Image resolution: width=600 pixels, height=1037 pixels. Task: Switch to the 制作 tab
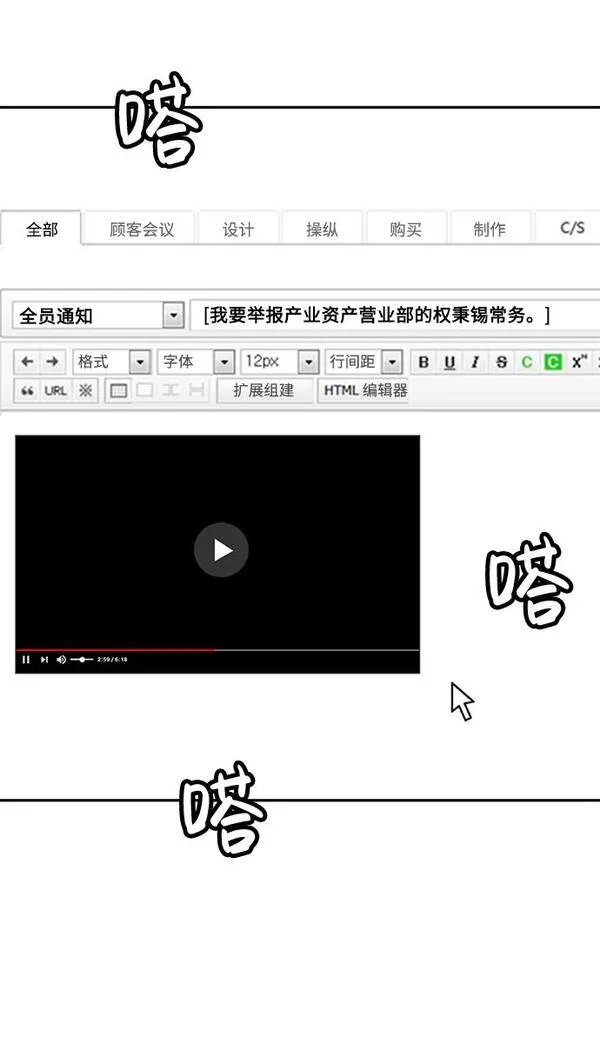point(489,229)
